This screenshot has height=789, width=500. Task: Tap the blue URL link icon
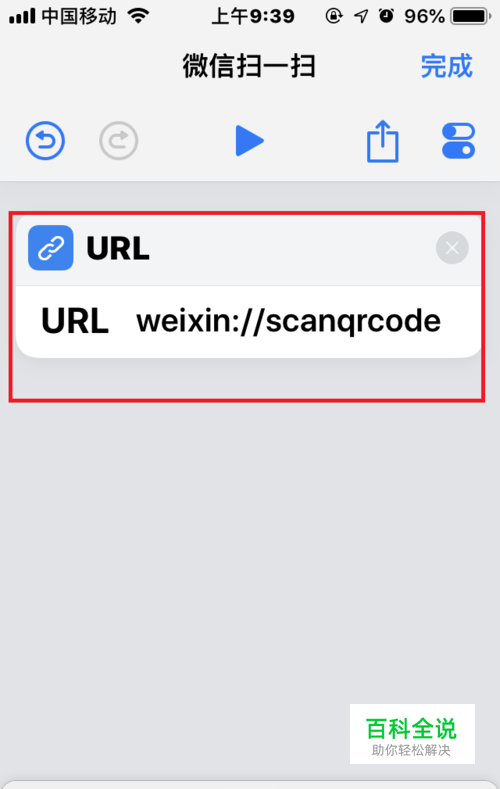point(51,248)
